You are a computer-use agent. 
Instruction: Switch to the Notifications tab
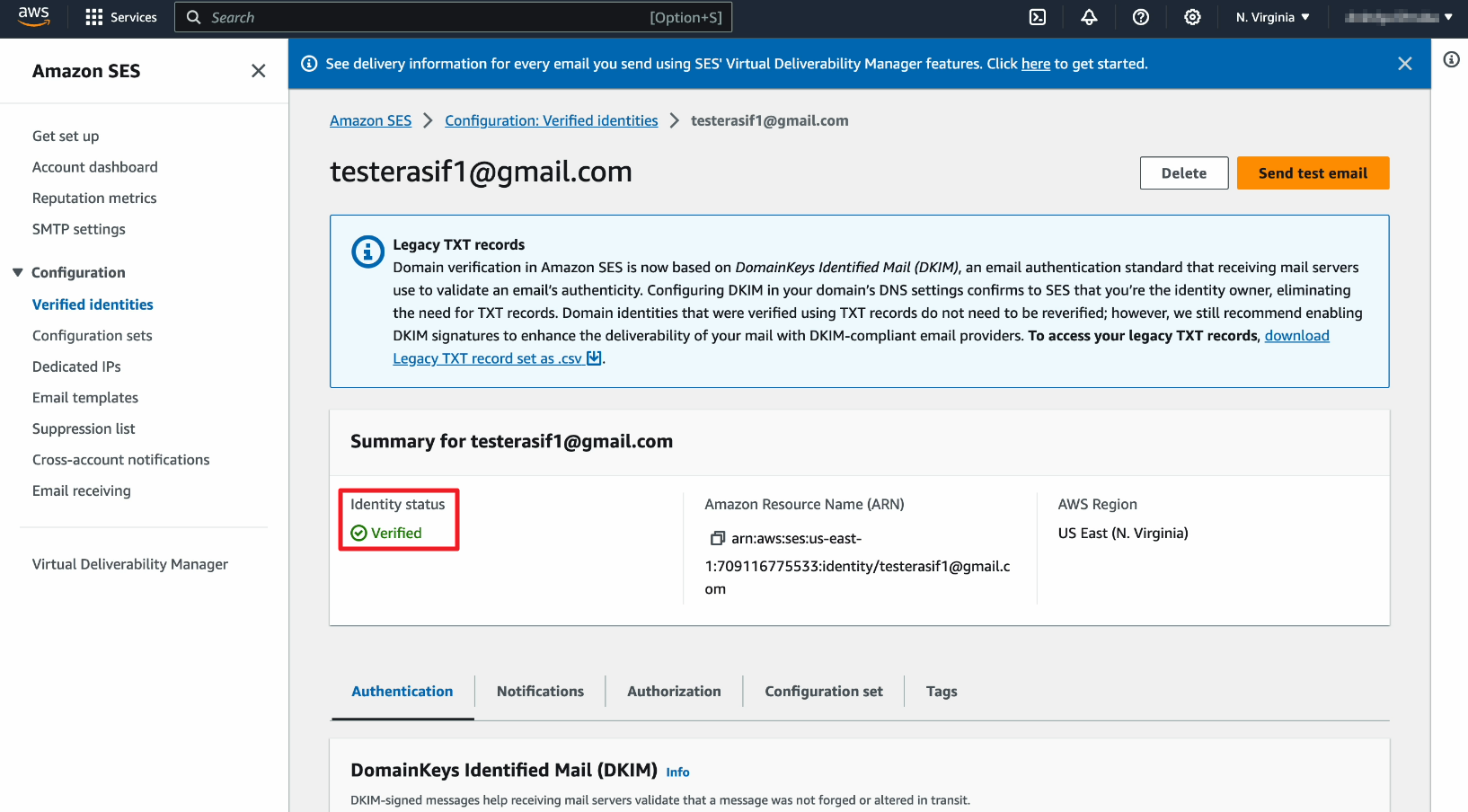point(540,692)
